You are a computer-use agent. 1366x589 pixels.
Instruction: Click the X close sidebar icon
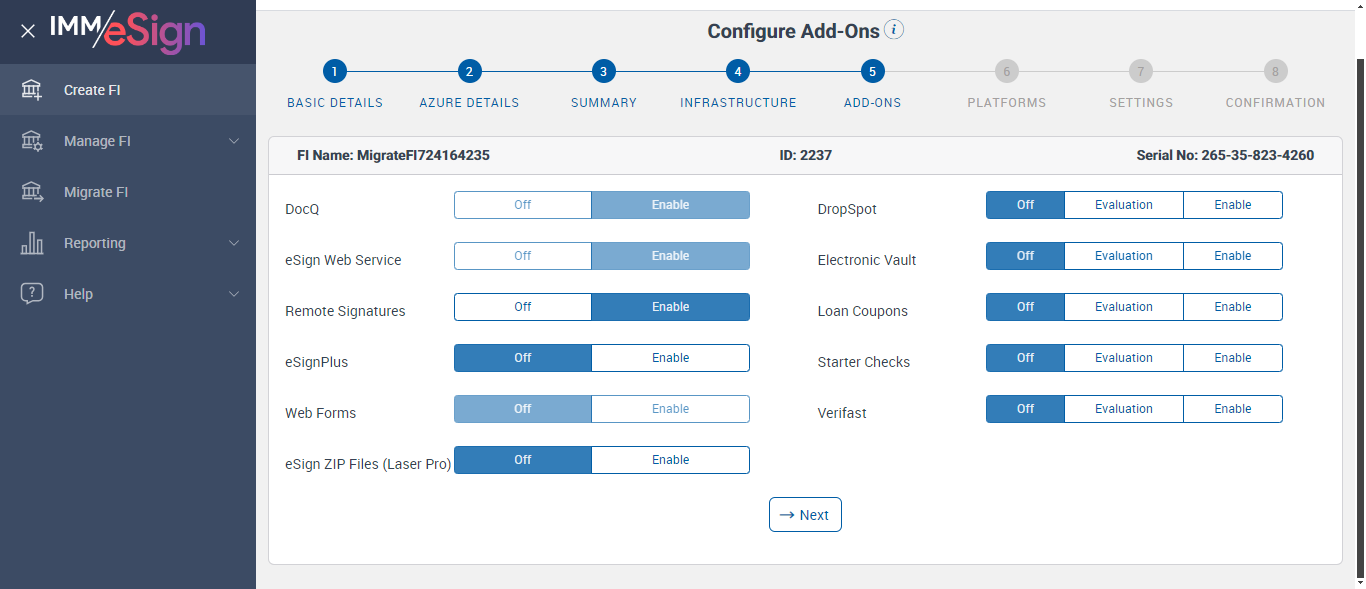click(28, 31)
